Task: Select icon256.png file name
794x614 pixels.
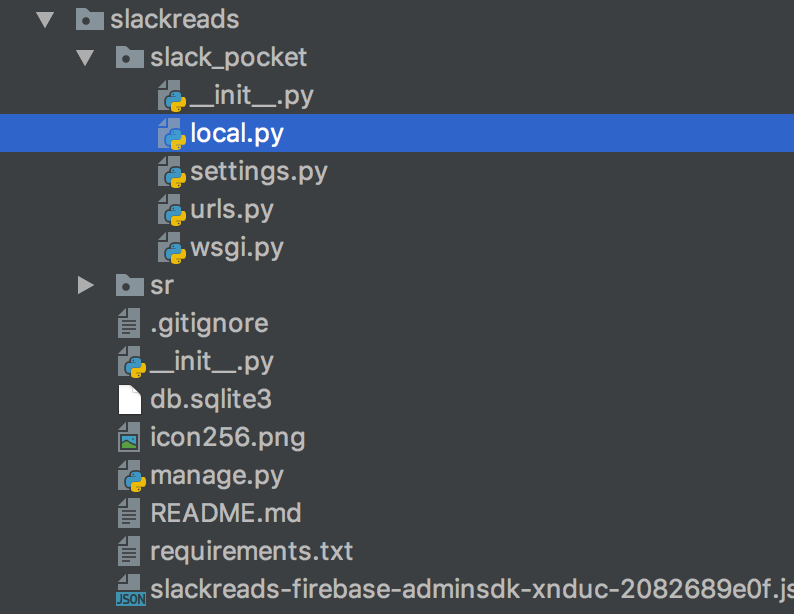Action: pyautogui.click(x=228, y=437)
